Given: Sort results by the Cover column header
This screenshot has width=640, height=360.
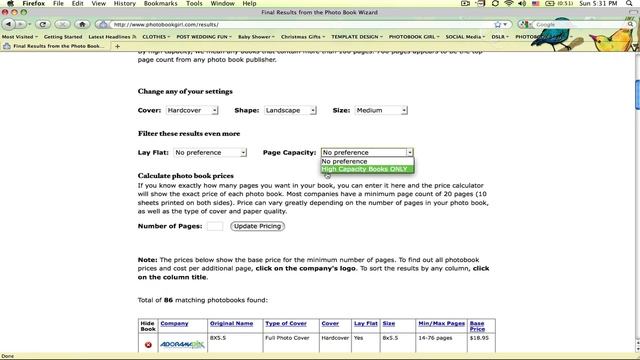Looking at the screenshot, I should (x=330, y=323).
